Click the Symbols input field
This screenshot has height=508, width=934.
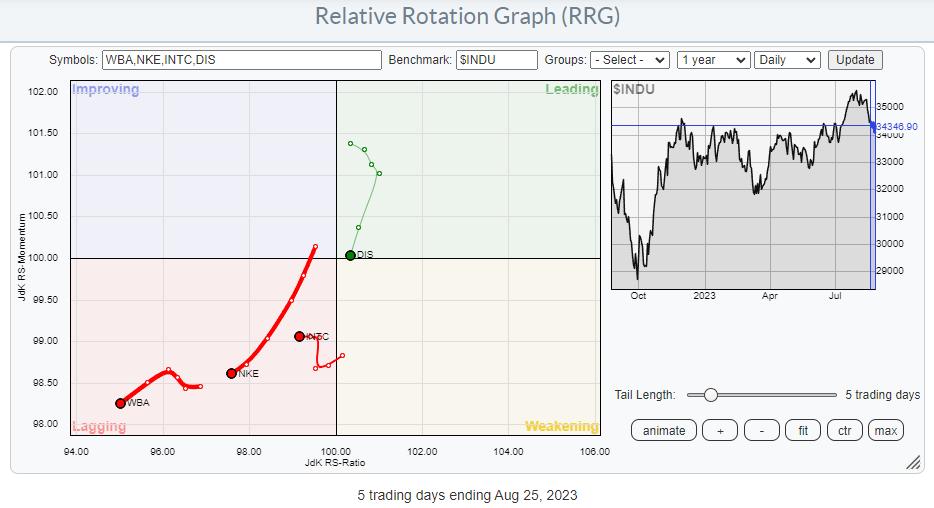[241, 60]
